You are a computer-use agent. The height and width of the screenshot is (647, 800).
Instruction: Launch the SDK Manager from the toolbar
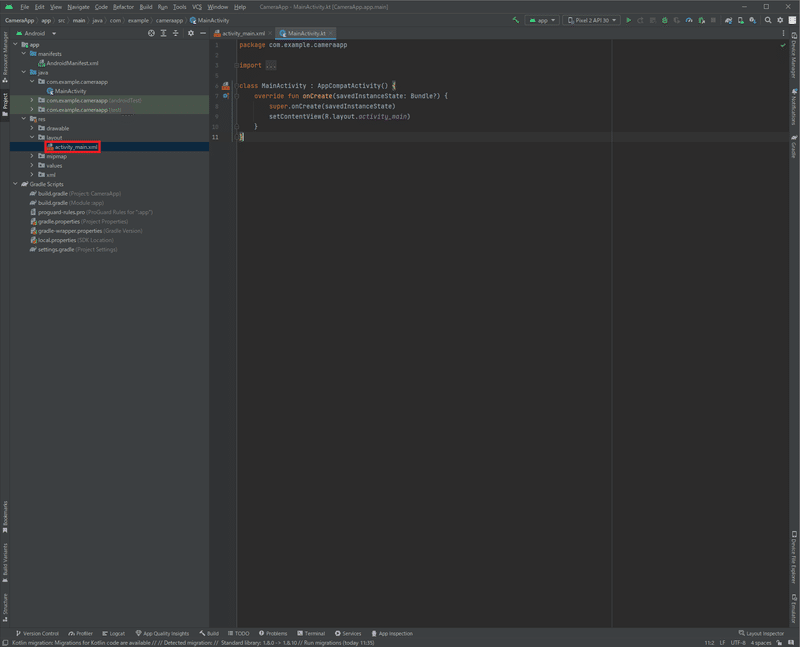pos(752,19)
